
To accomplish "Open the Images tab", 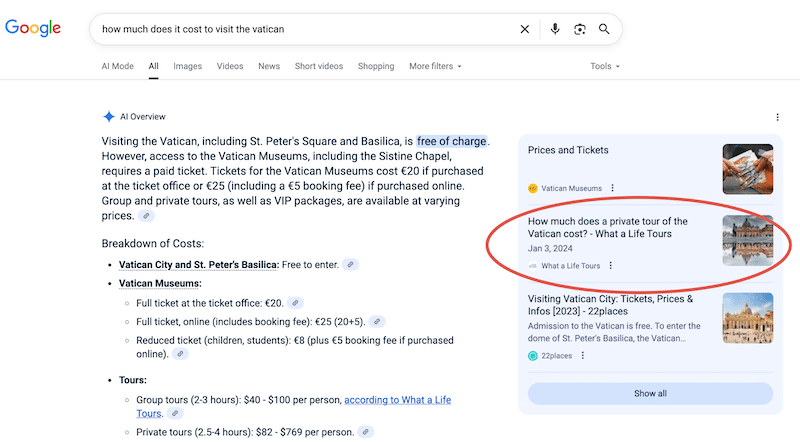I will tap(187, 66).
